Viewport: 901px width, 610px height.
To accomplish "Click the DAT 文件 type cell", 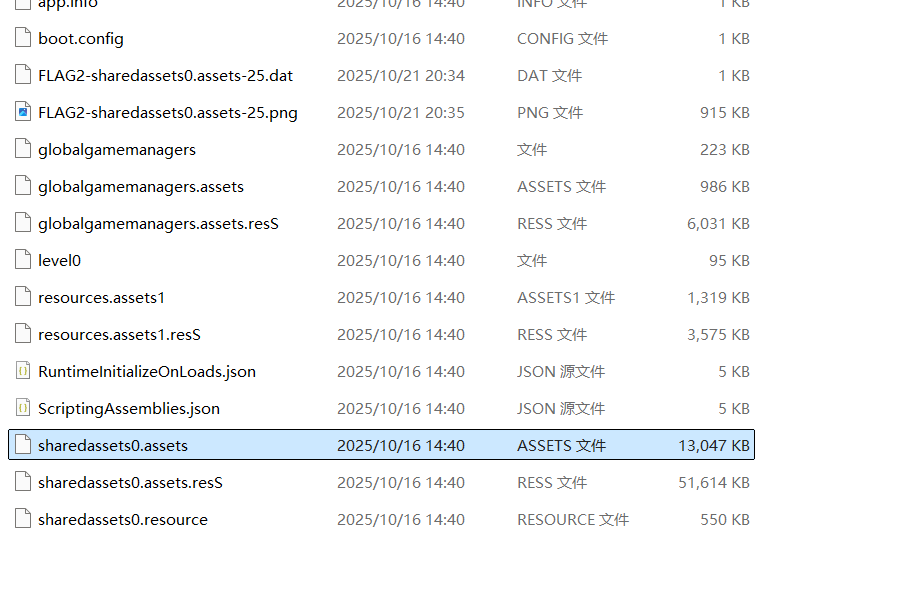I will 550,75.
